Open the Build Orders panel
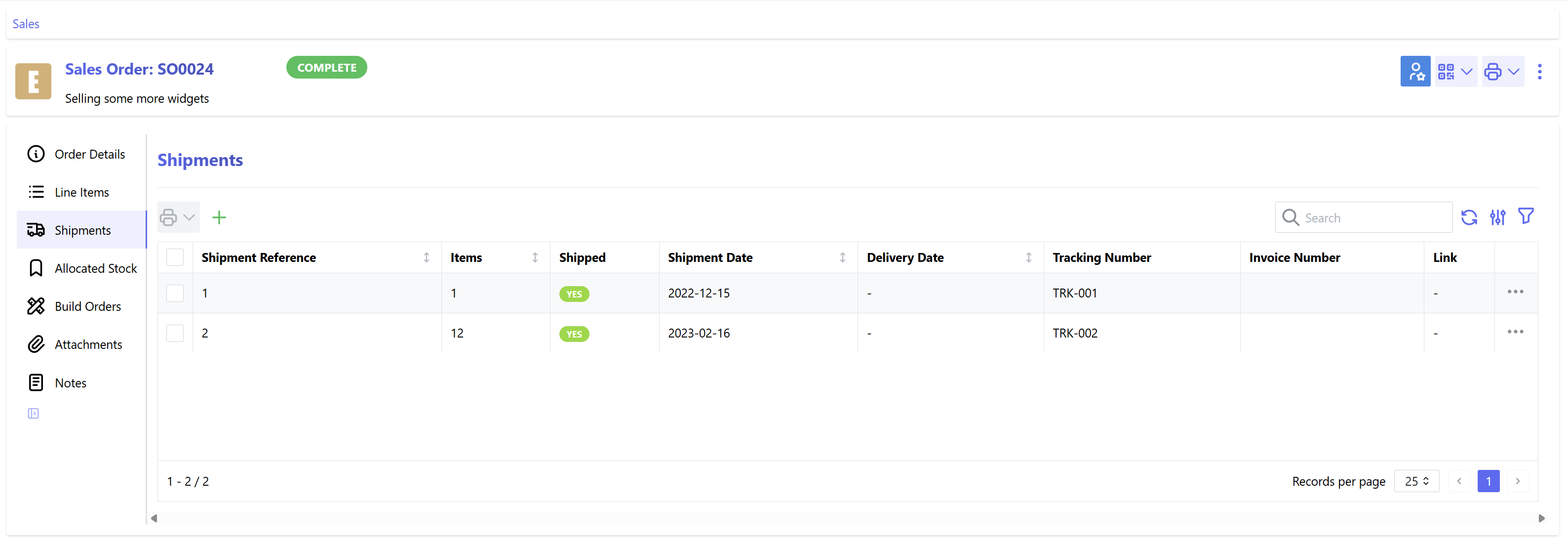Screen dimensions: 1568x547 pos(88,306)
